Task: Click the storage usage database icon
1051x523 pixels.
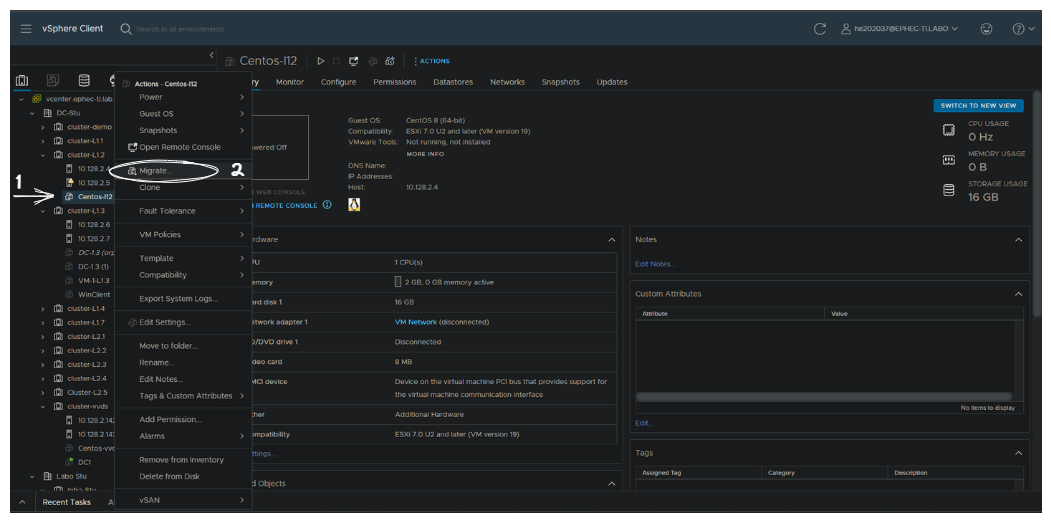Action: (x=948, y=190)
